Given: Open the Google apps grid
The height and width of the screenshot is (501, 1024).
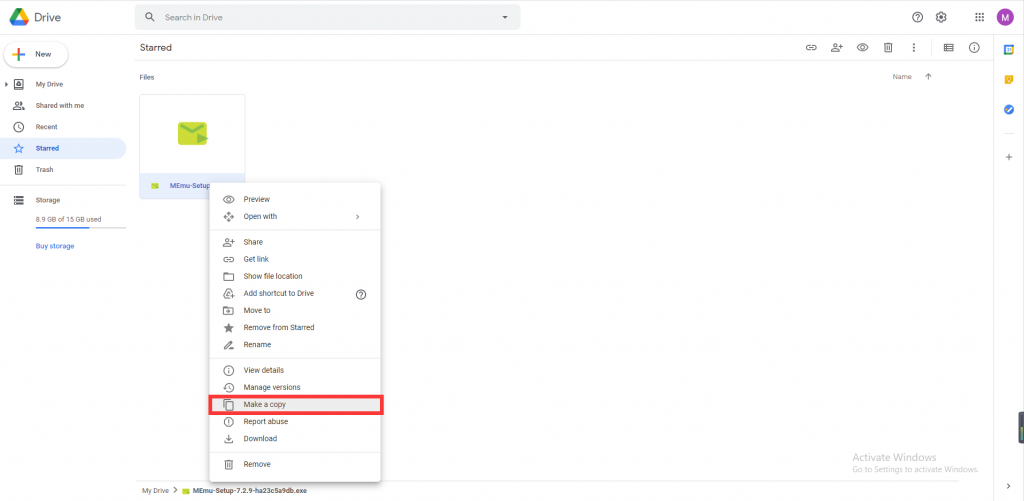Looking at the screenshot, I should 979,17.
